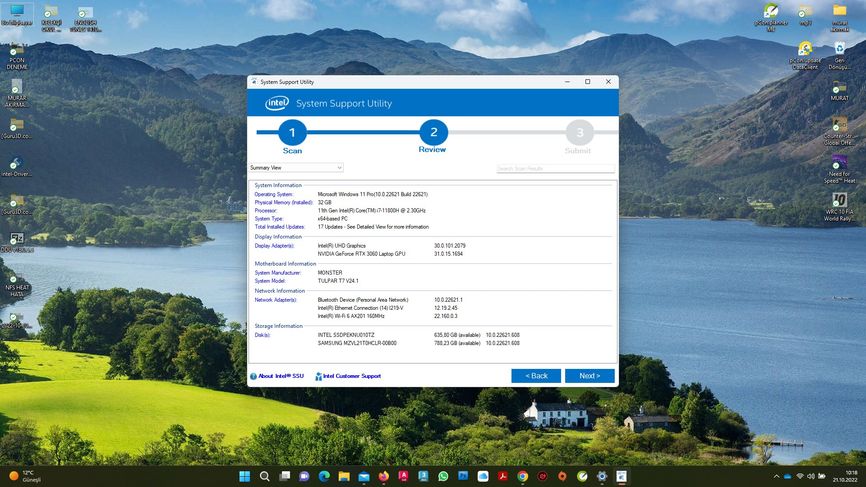The height and width of the screenshot is (487, 866).
Task: Click the MONSTER manufacturer value
Action: (330, 273)
